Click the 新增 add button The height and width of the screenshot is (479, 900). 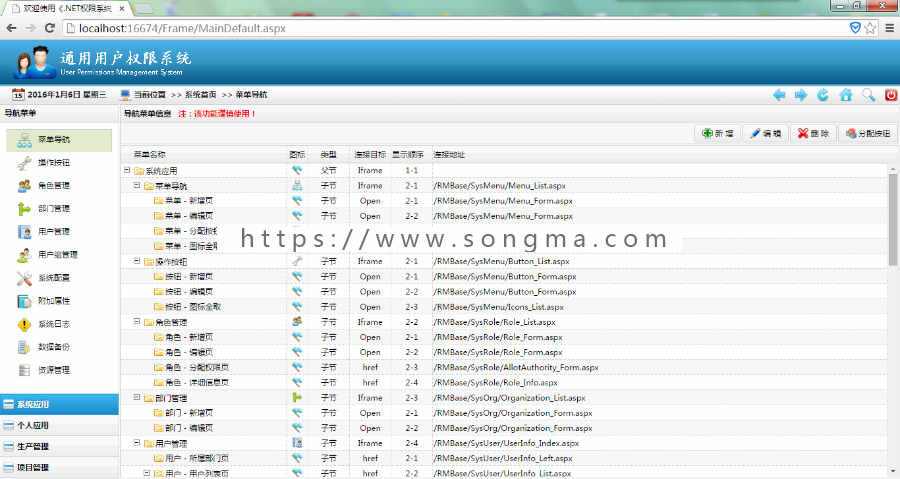[x=717, y=134]
